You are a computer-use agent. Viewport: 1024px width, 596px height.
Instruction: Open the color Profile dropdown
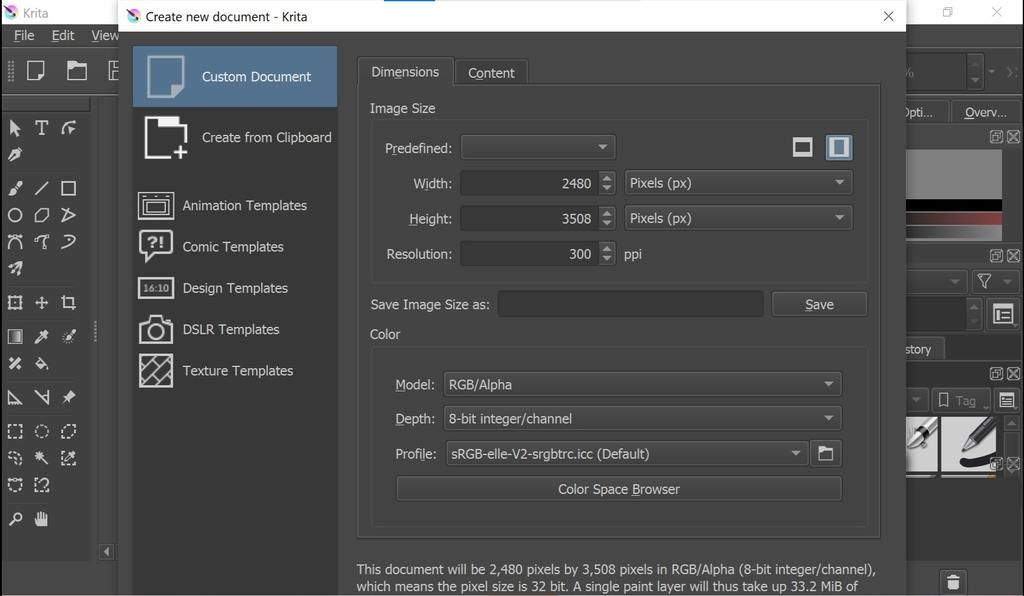click(626, 454)
